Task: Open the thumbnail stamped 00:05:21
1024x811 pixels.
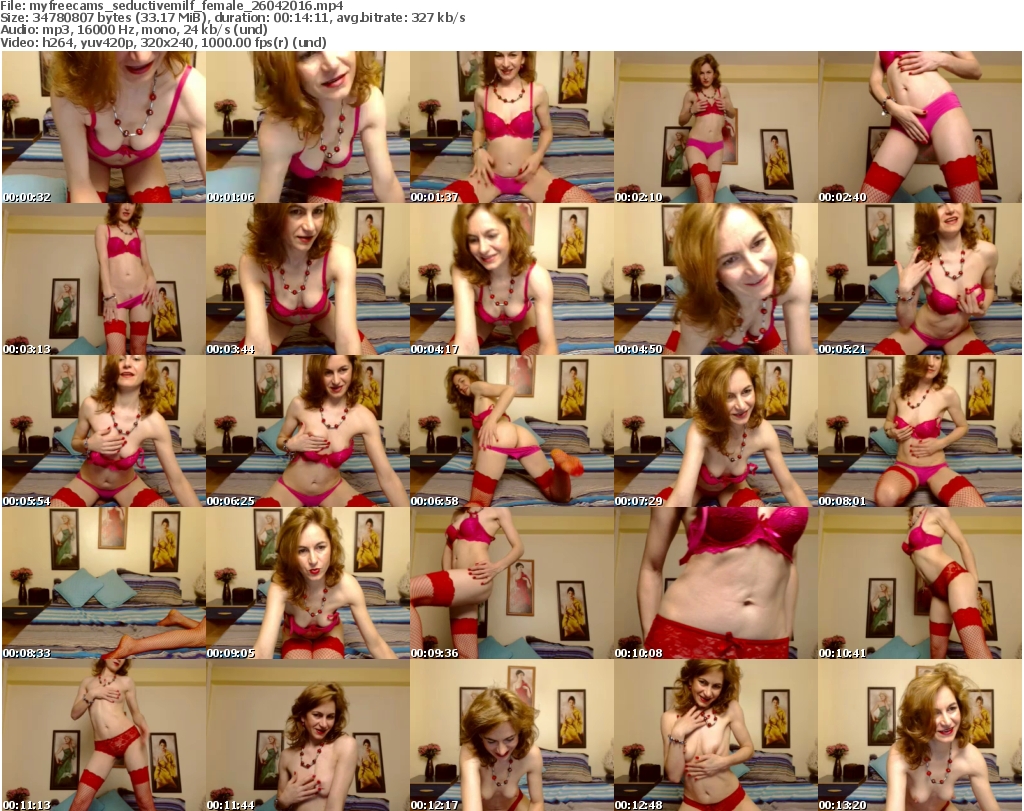Action: tap(920, 279)
